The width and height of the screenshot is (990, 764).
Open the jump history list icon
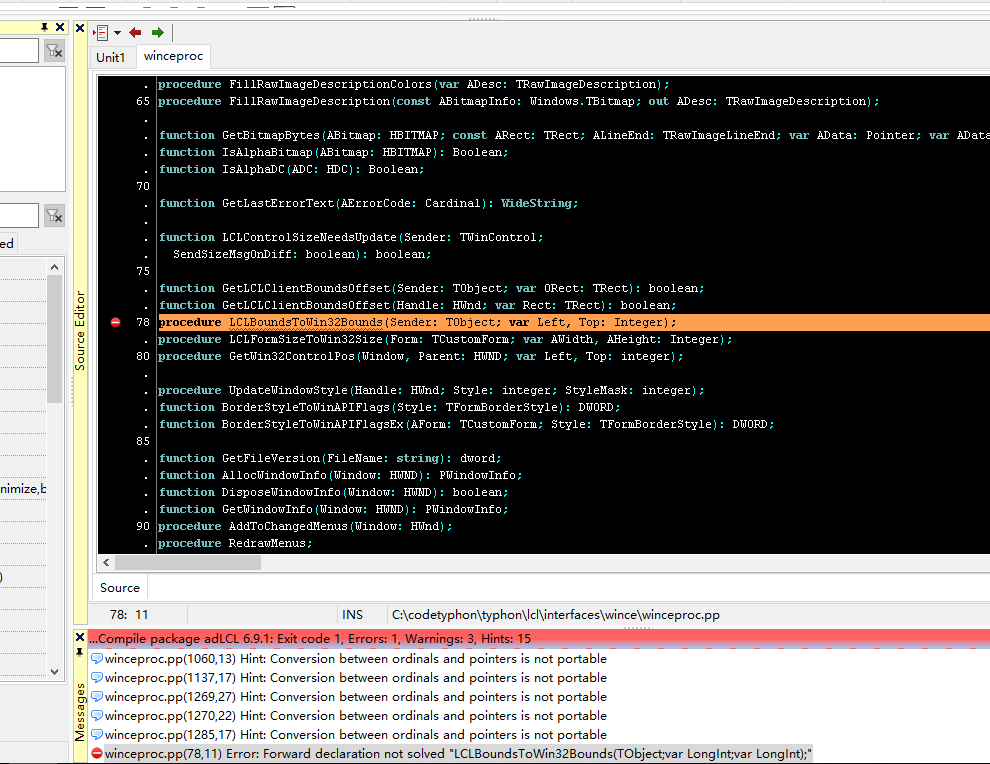[x=101, y=32]
